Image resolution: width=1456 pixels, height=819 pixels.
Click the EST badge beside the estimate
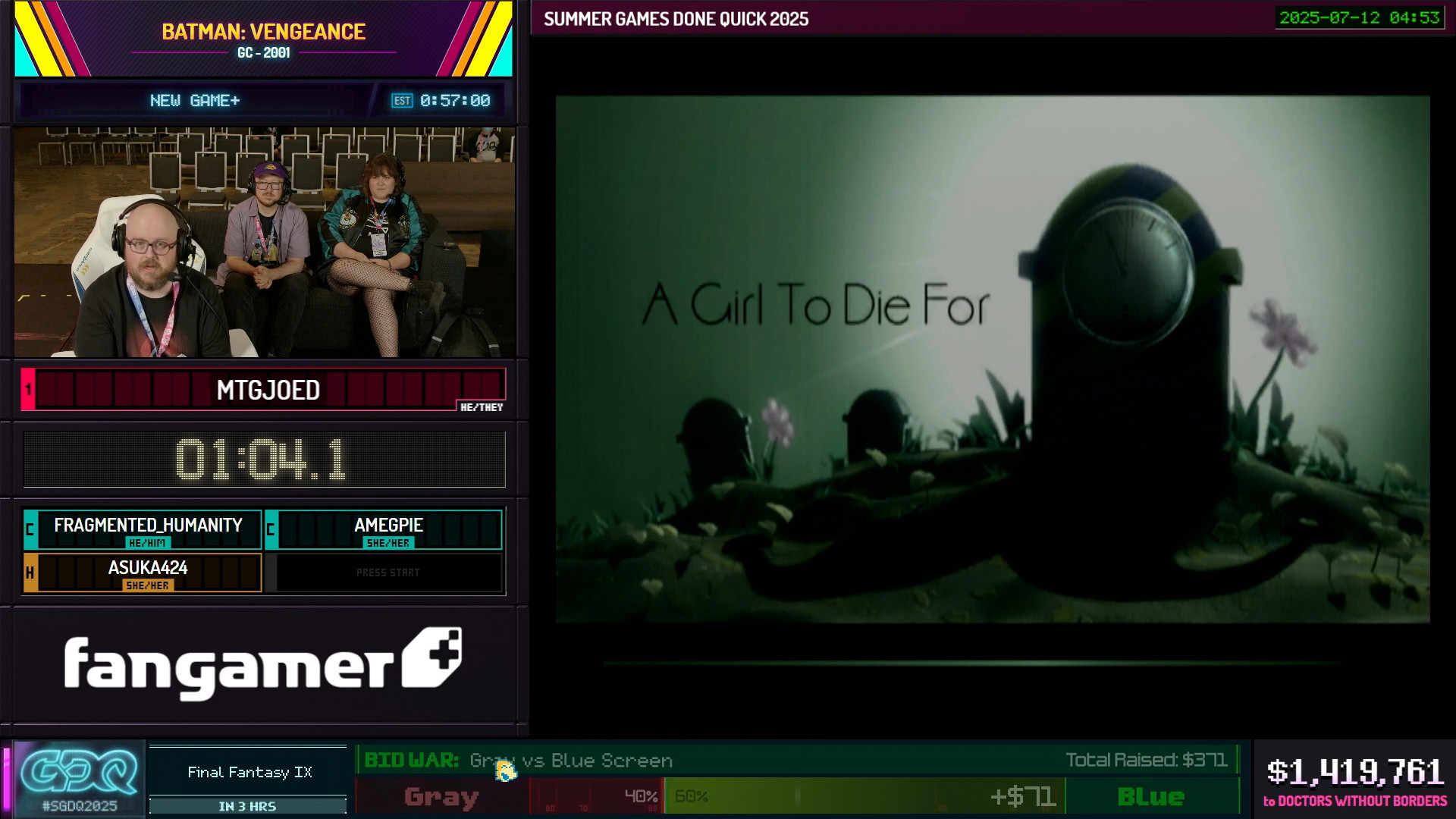pyautogui.click(x=402, y=101)
